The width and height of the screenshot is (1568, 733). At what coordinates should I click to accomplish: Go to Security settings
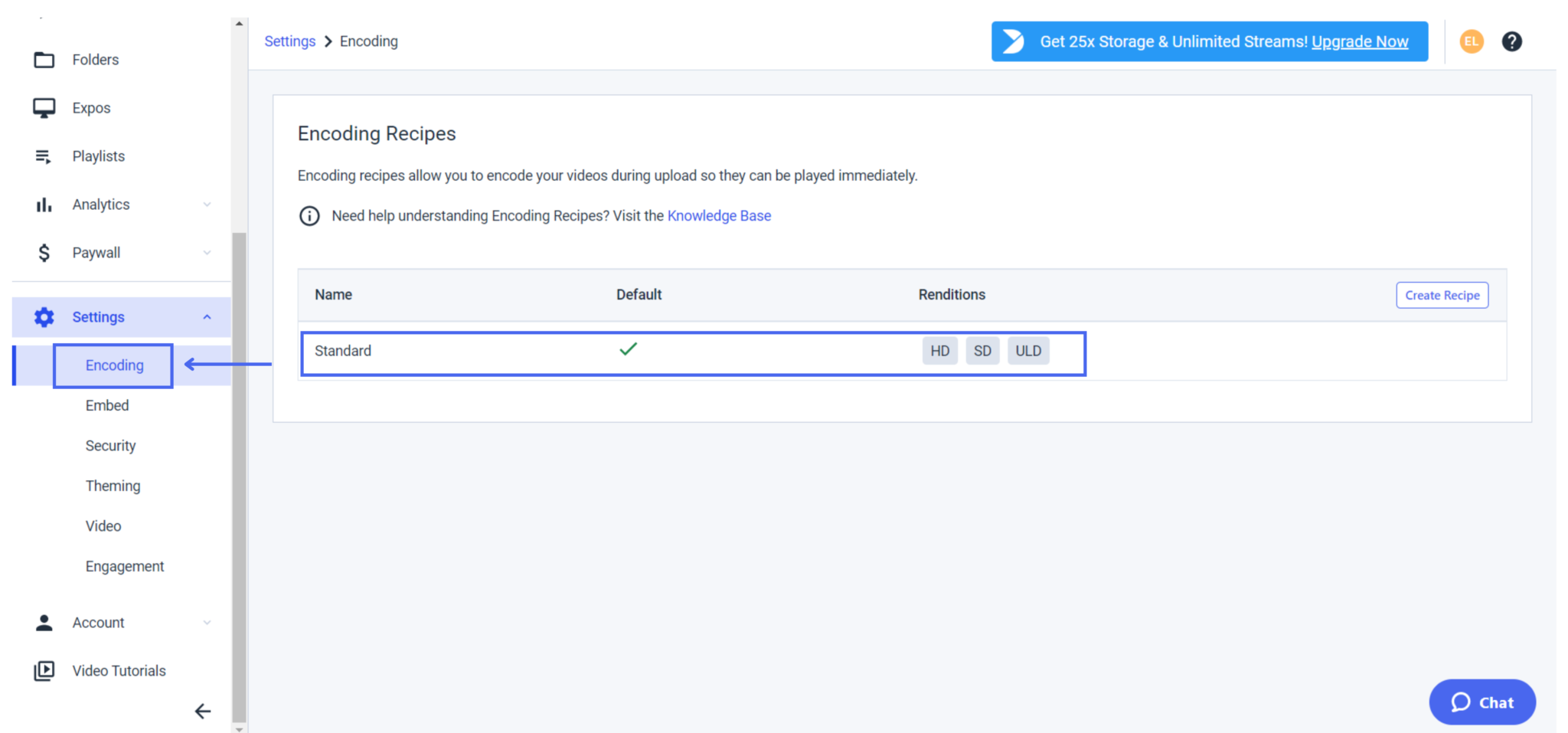[x=110, y=446]
